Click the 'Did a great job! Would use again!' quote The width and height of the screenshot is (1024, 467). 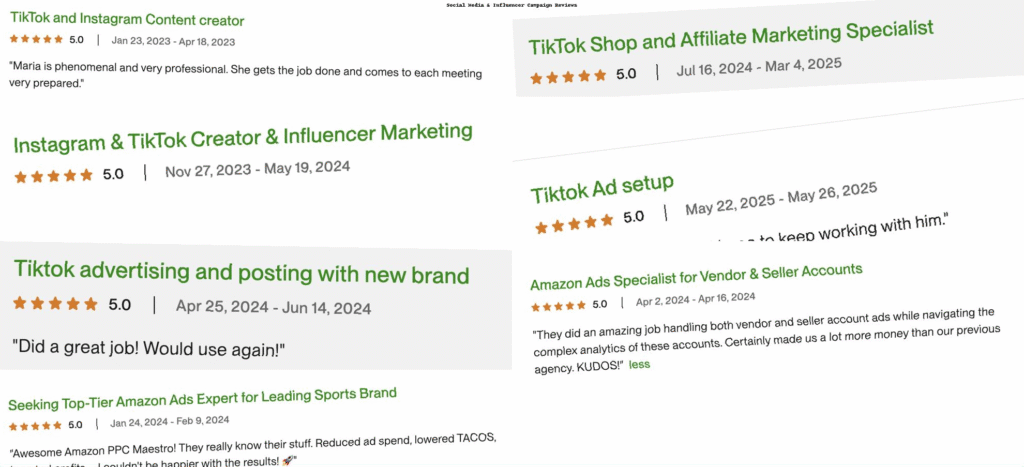pos(150,347)
